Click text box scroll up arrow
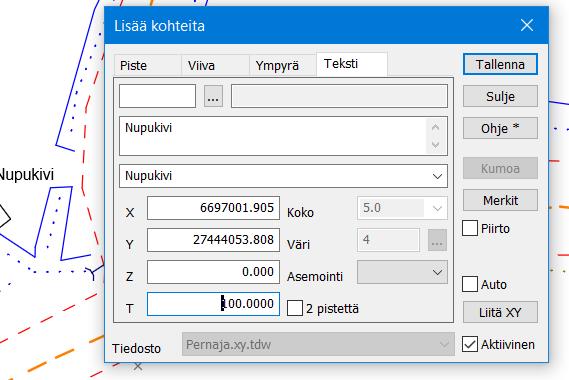Screen dimensions: 569x380 pos(435,127)
